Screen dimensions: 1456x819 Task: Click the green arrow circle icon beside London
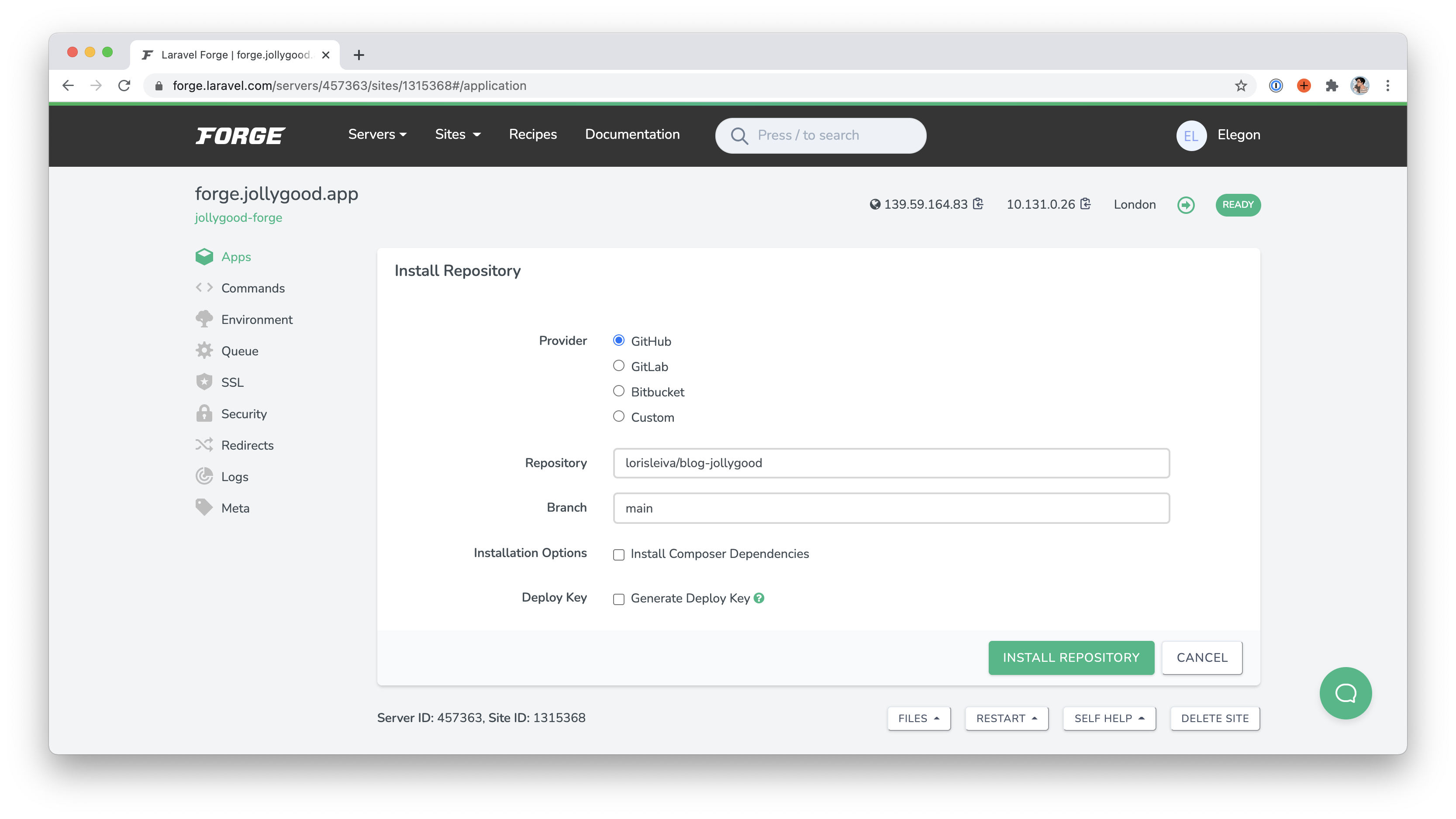[x=1186, y=205]
